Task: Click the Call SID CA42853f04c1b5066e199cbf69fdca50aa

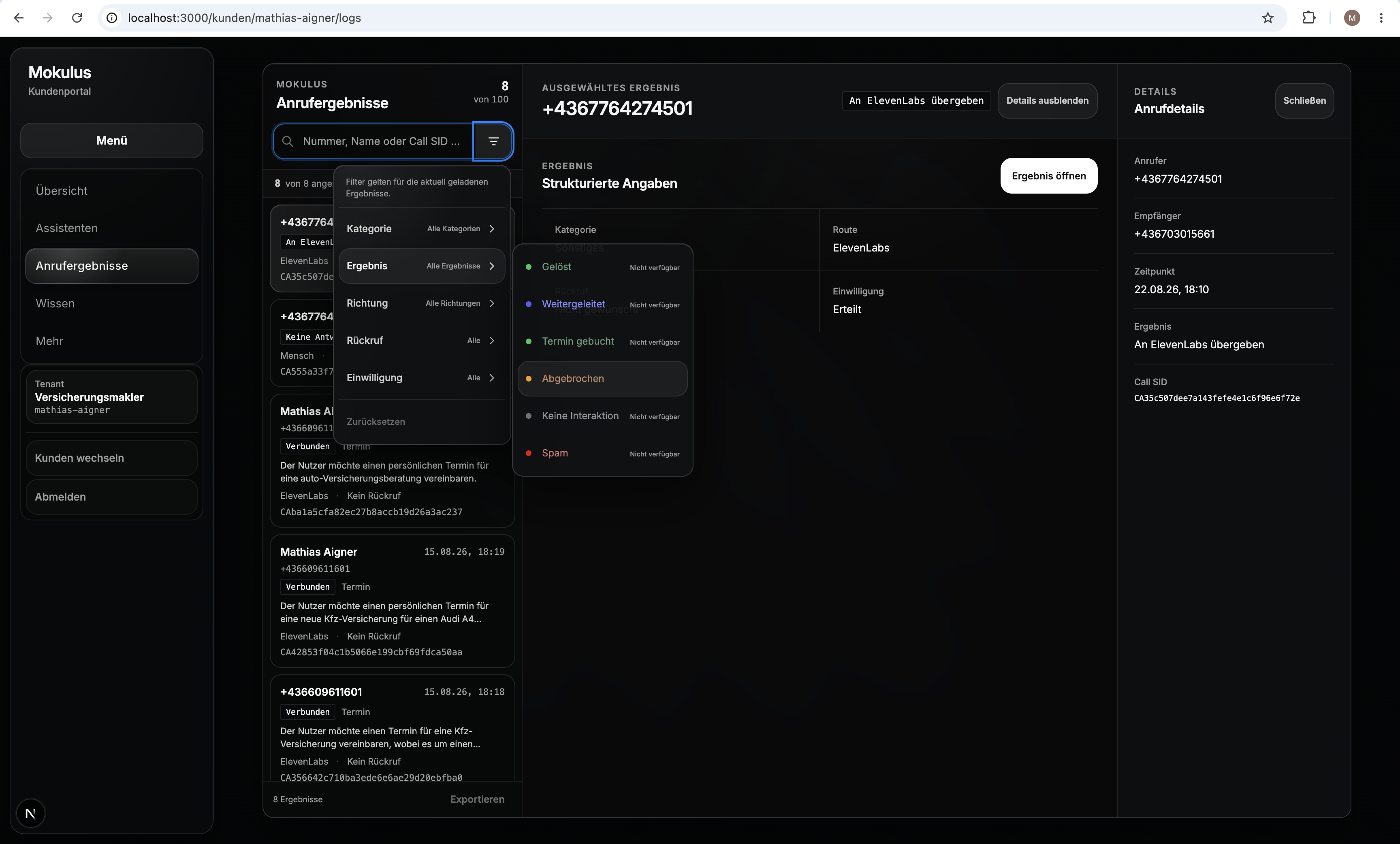Action: click(x=371, y=652)
